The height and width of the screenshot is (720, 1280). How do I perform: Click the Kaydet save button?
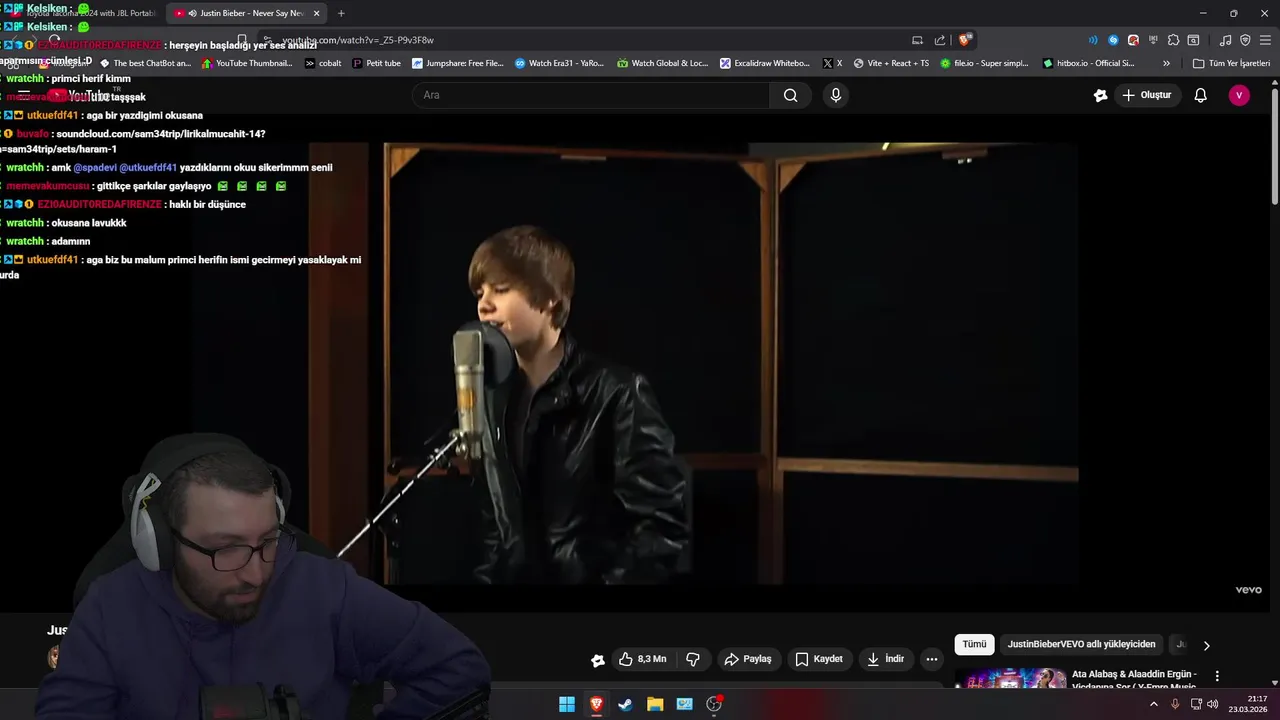[820, 659]
